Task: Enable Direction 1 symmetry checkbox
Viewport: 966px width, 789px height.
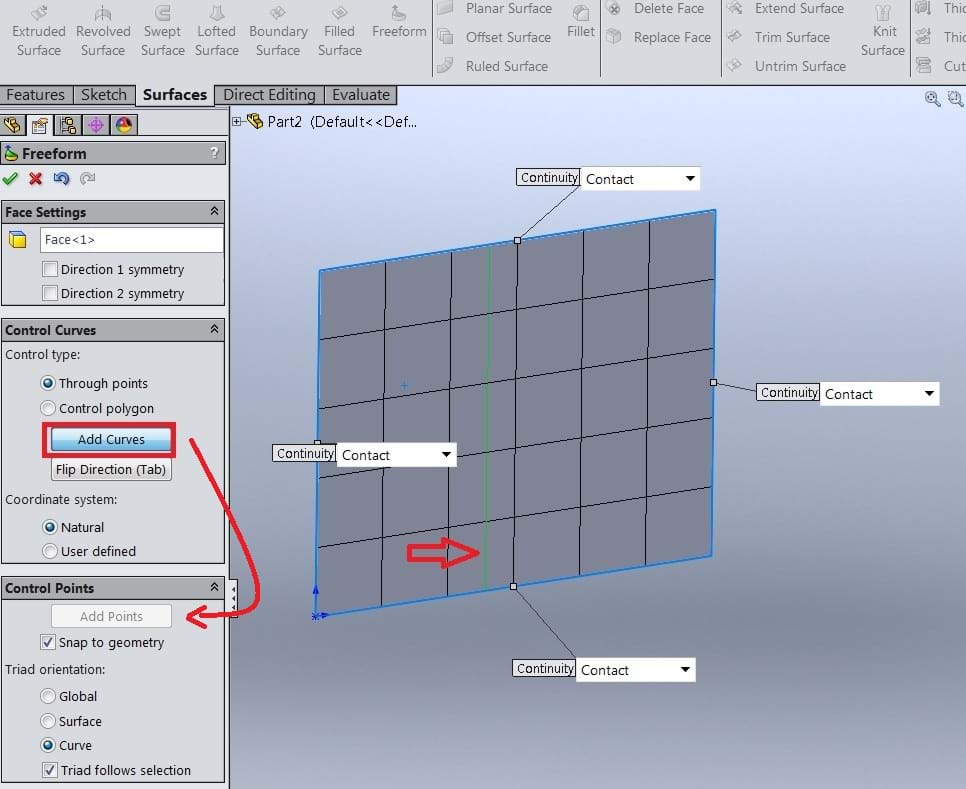Action: pos(50,270)
